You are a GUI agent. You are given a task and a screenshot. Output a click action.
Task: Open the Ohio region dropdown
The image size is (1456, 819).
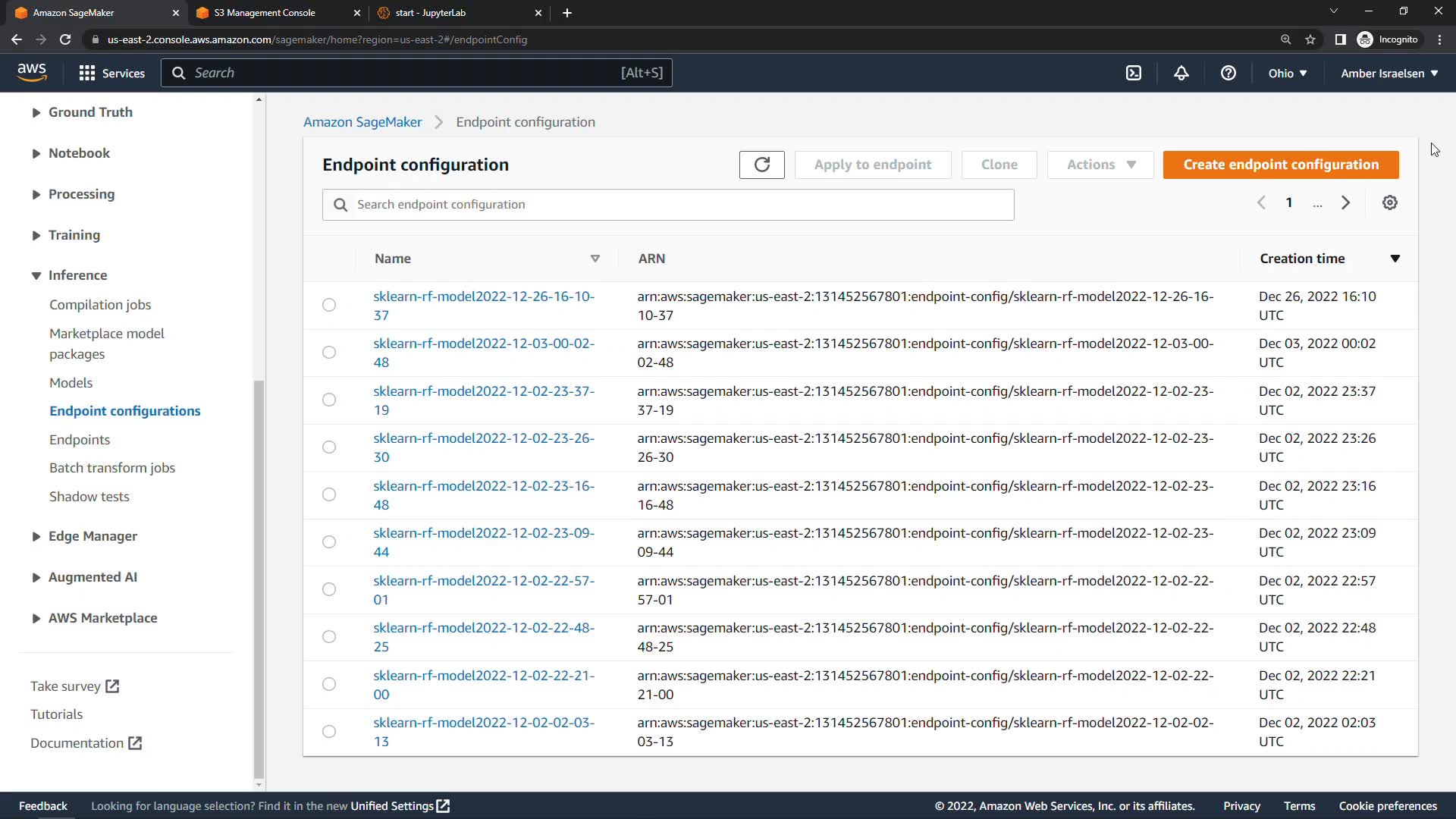click(x=1287, y=74)
